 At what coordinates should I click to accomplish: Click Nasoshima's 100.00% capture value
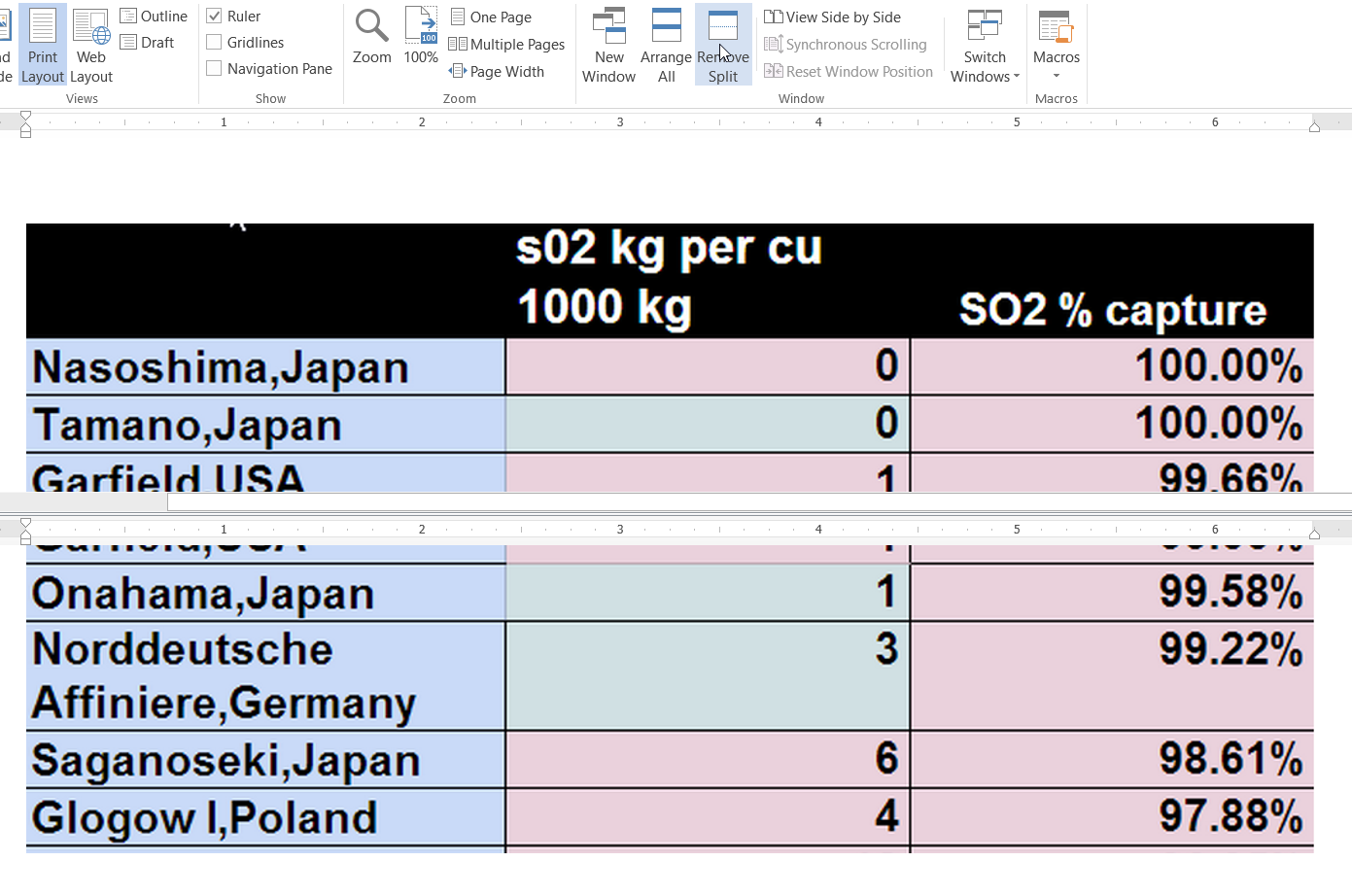point(1112,367)
